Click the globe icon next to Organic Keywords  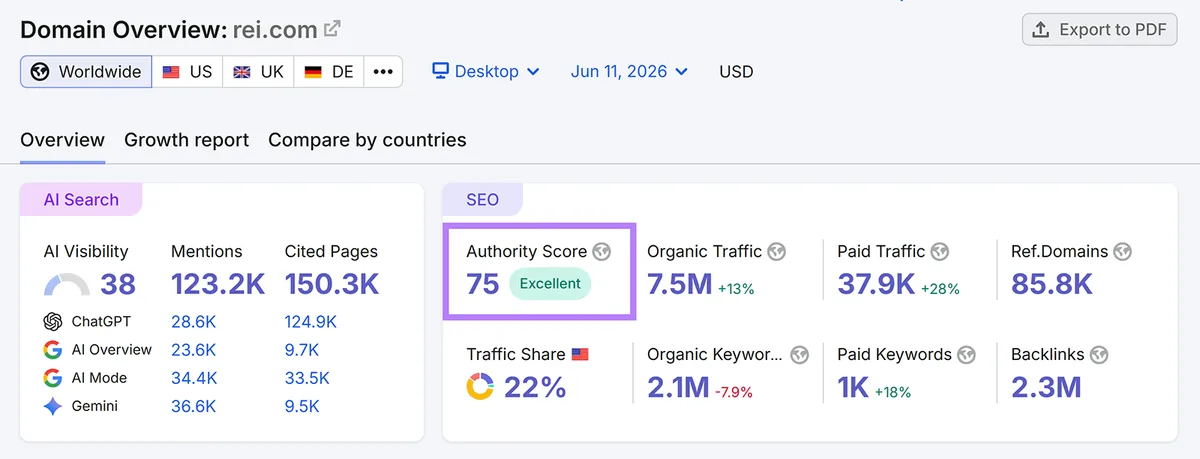coord(799,354)
